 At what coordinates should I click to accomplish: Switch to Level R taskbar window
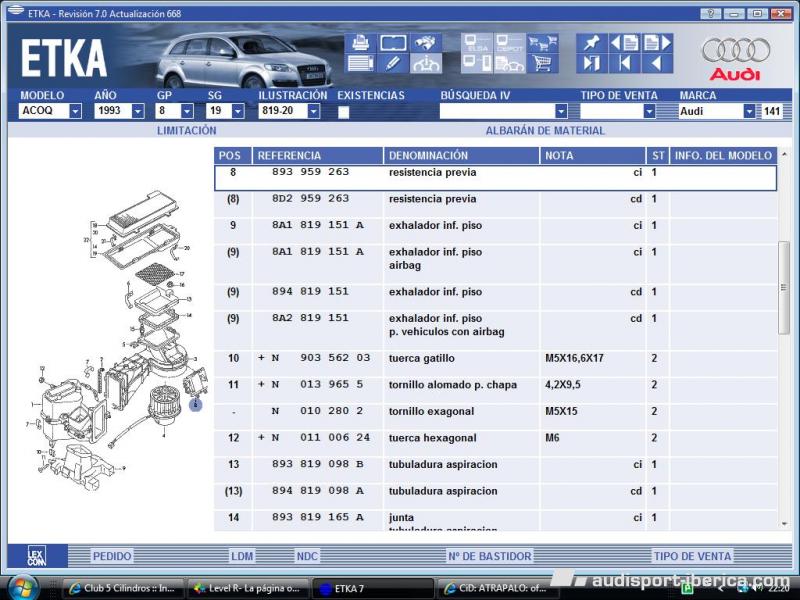[248, 588]
